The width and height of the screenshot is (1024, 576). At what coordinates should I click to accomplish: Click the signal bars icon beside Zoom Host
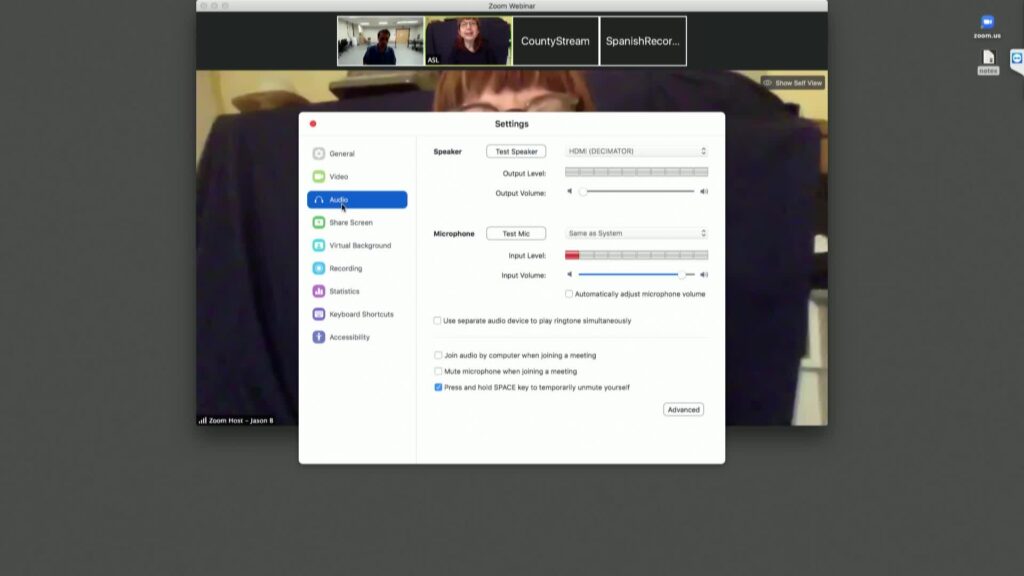[202, 421]
